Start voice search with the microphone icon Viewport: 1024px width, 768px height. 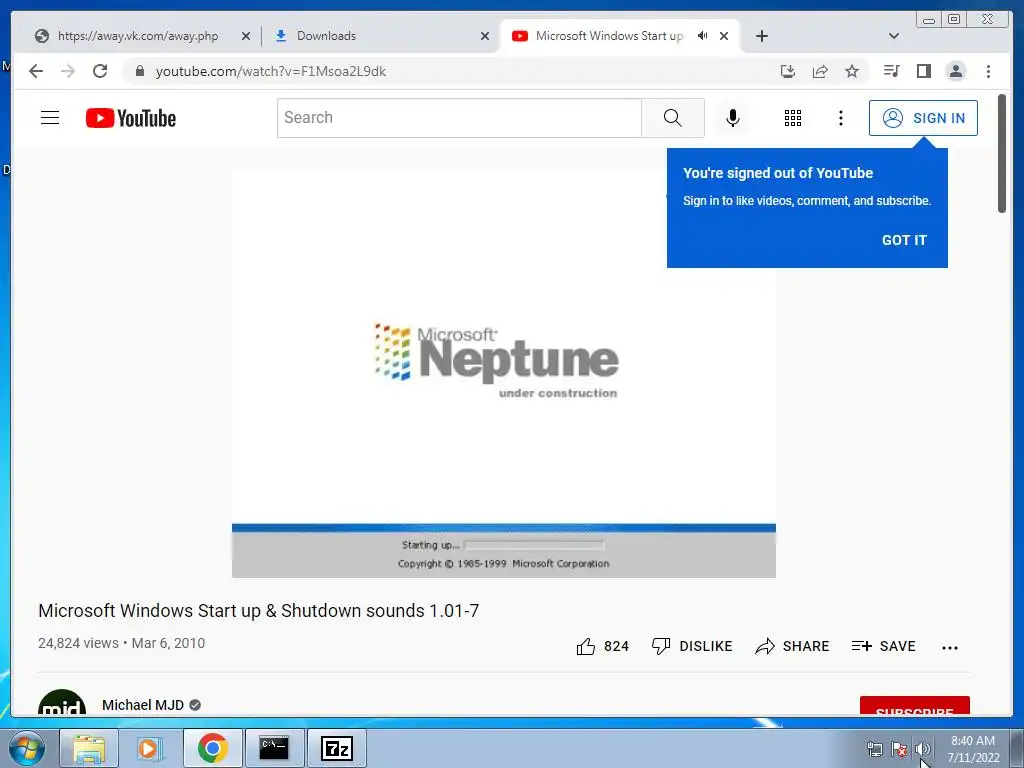tap(733, 118)
